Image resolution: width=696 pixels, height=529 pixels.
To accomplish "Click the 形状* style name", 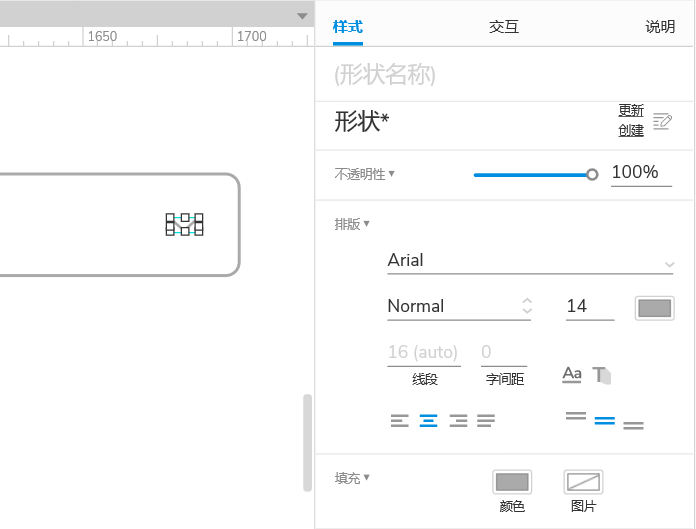I will [x=361, y=121].
